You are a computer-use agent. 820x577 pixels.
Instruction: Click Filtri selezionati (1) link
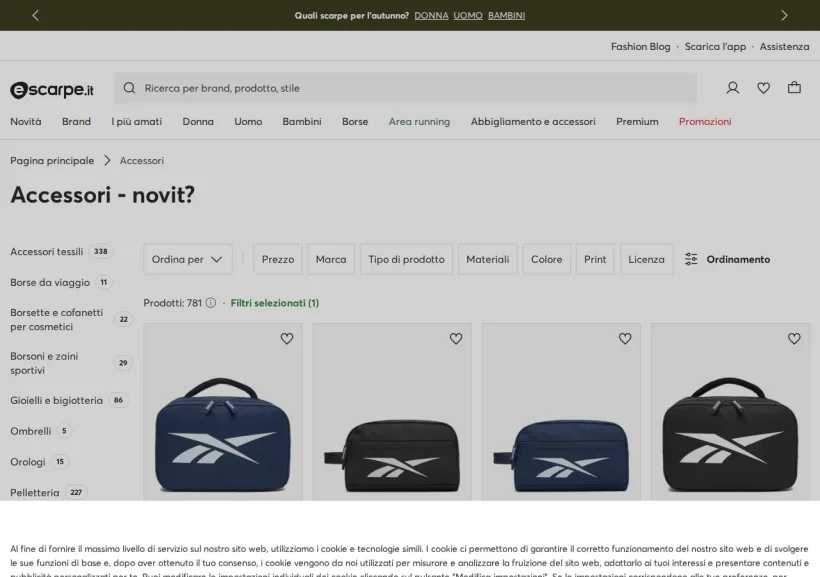[275, 303]
